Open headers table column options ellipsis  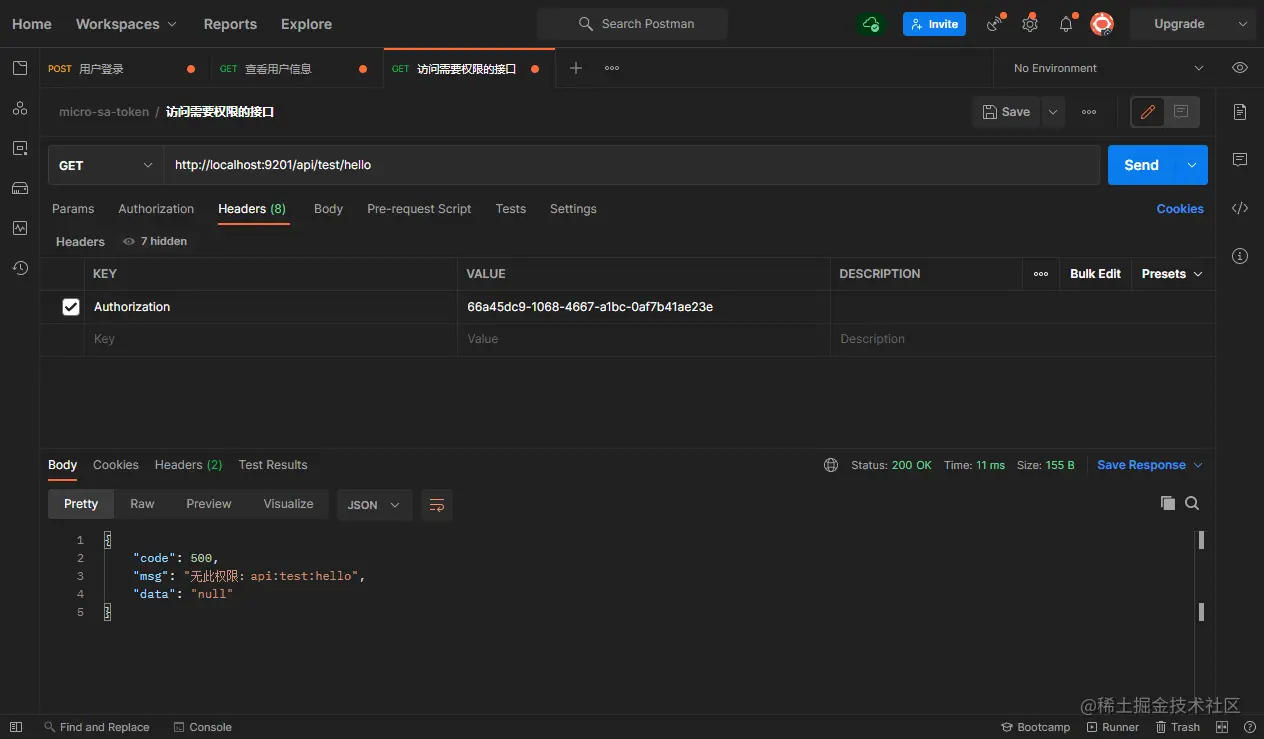pos(1041,274)
